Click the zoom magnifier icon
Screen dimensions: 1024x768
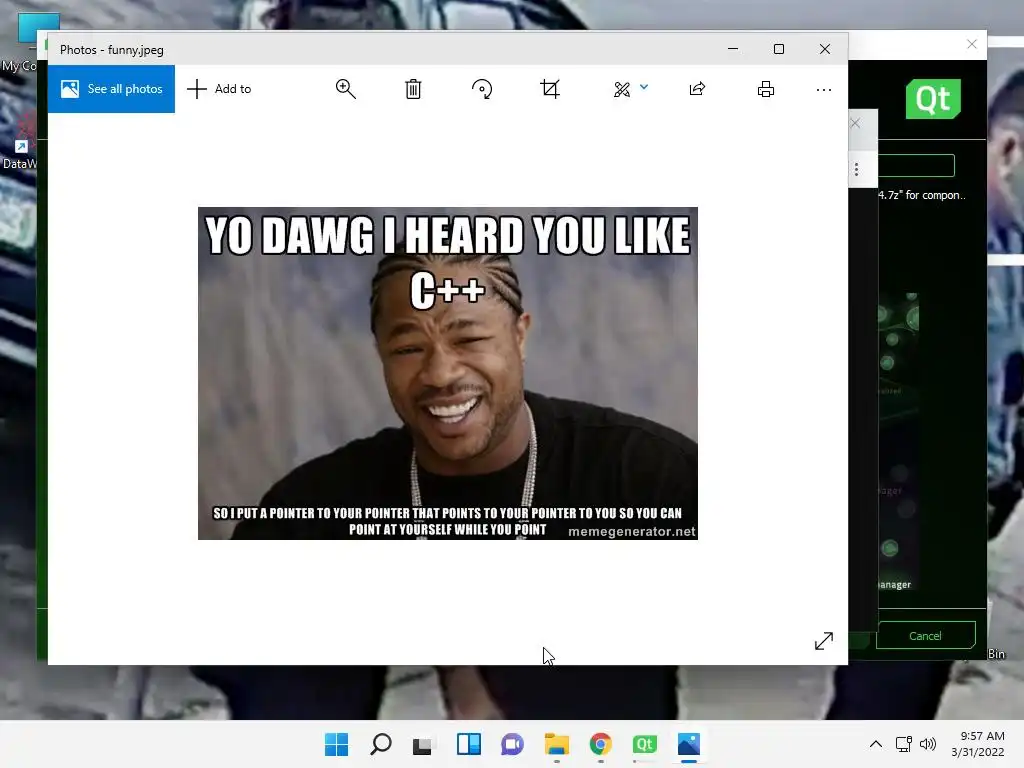coord(345,89)
